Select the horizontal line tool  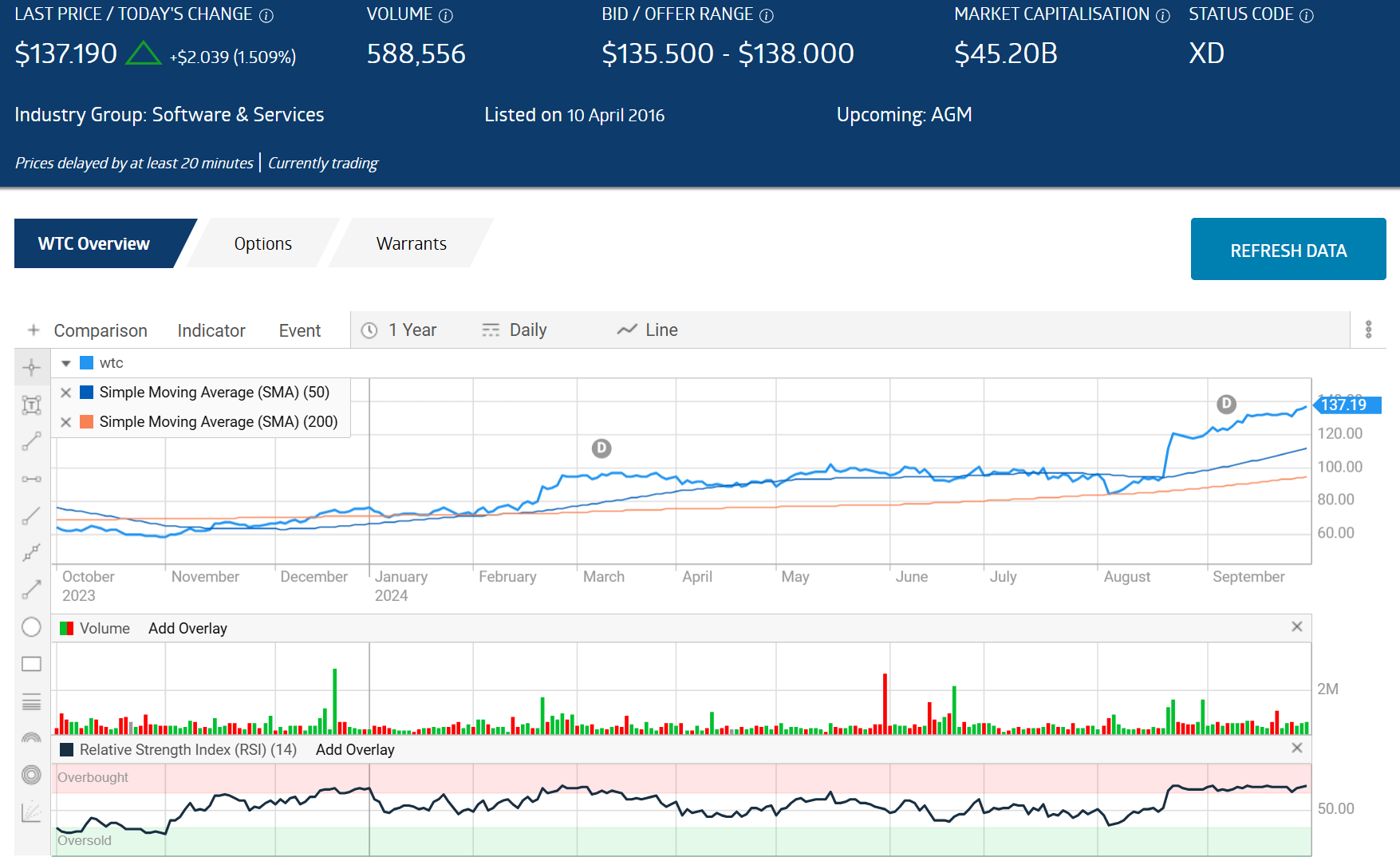tap(31, 479)
